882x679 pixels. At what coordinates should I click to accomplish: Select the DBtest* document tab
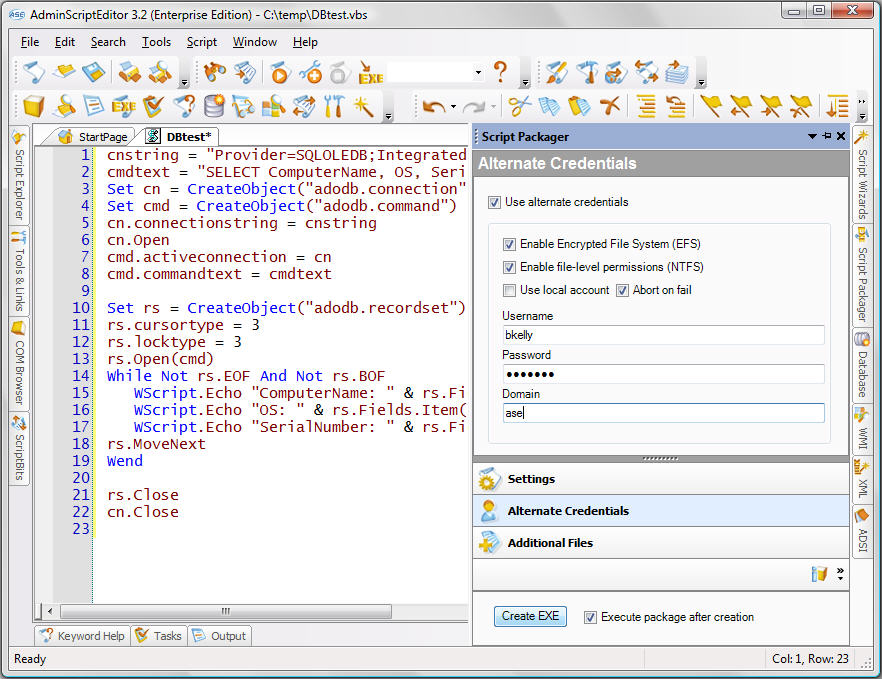tap(179, 137)
